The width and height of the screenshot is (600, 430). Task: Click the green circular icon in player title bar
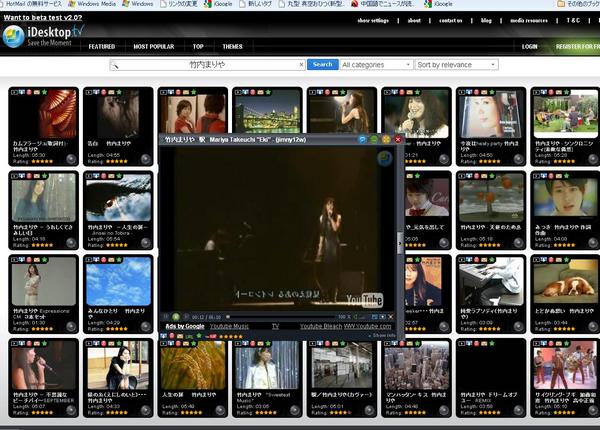point(374,140)
